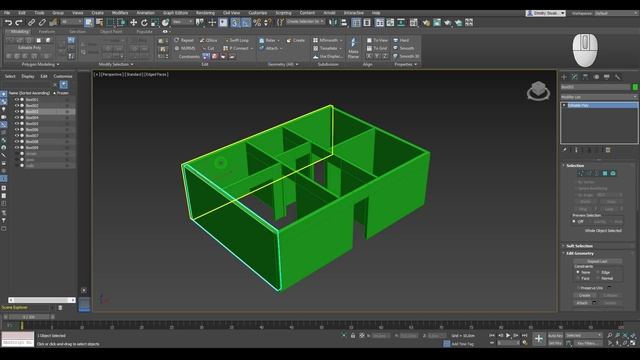Open the Utilities wrench icon
Screen dimensions: 640x360
pyautogui.click(x=618, y=77)
